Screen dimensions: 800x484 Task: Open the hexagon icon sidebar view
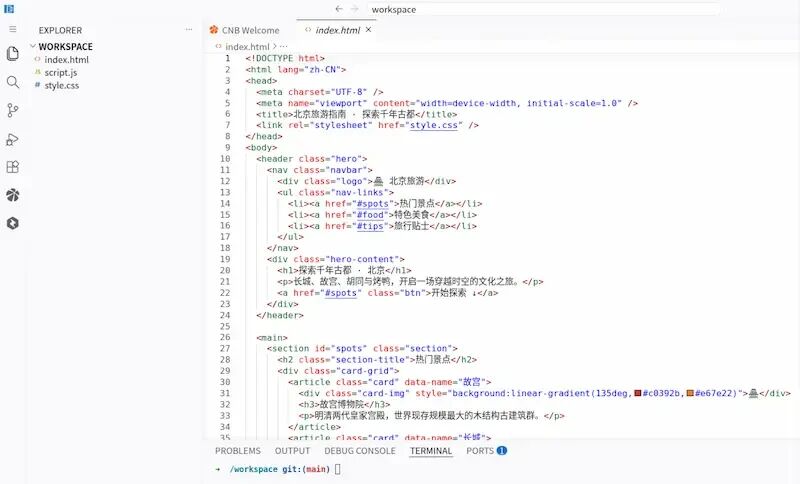pos(13,223)
